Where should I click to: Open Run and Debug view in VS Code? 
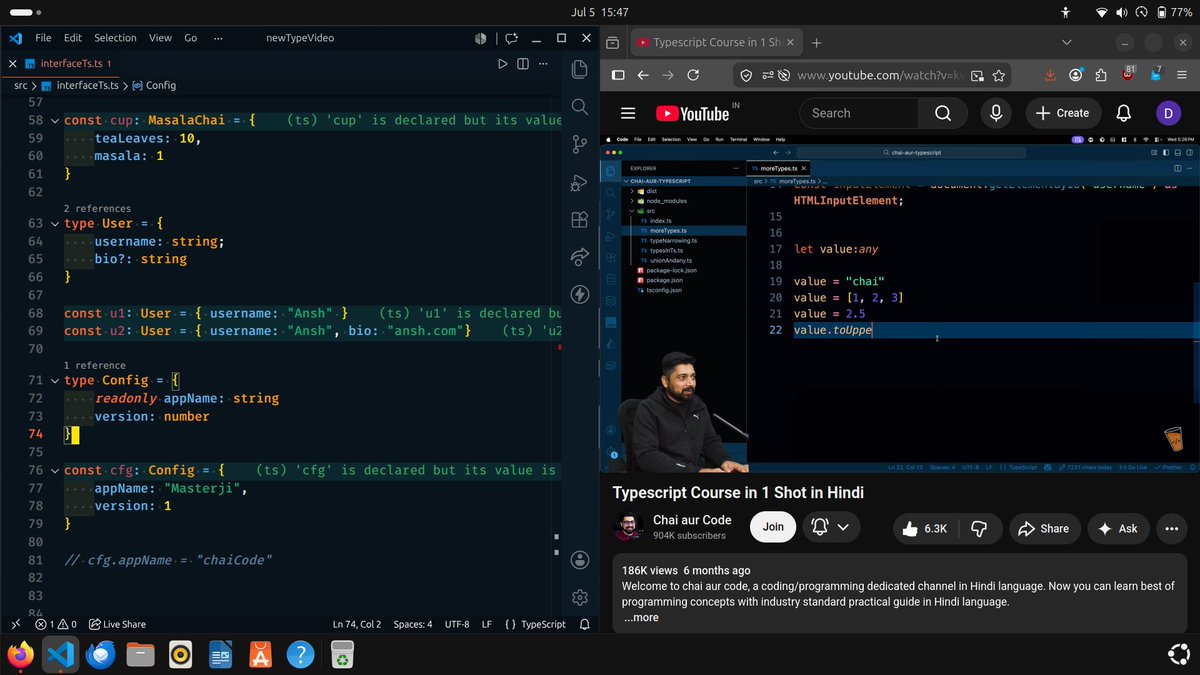(x=579, y=182)
